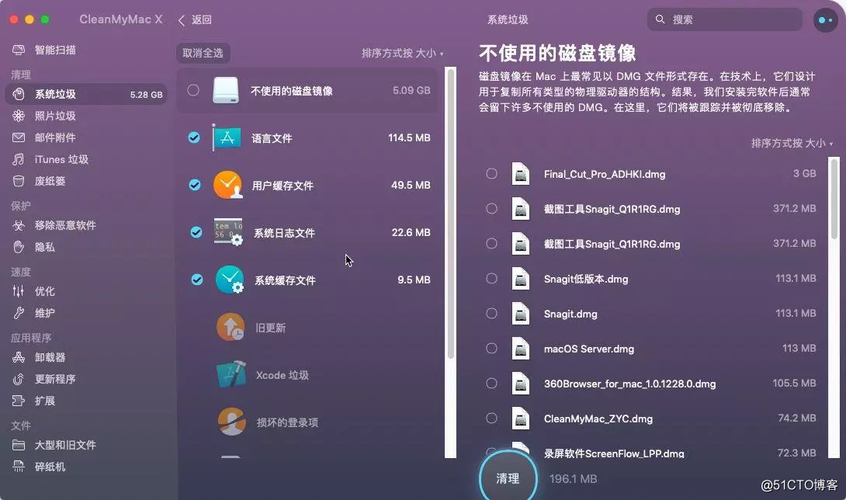Image resolution: width=846 pixels, height=500 pixels.
Task: Click the 隐私 hand icon
Action: [x=18, y=247]
